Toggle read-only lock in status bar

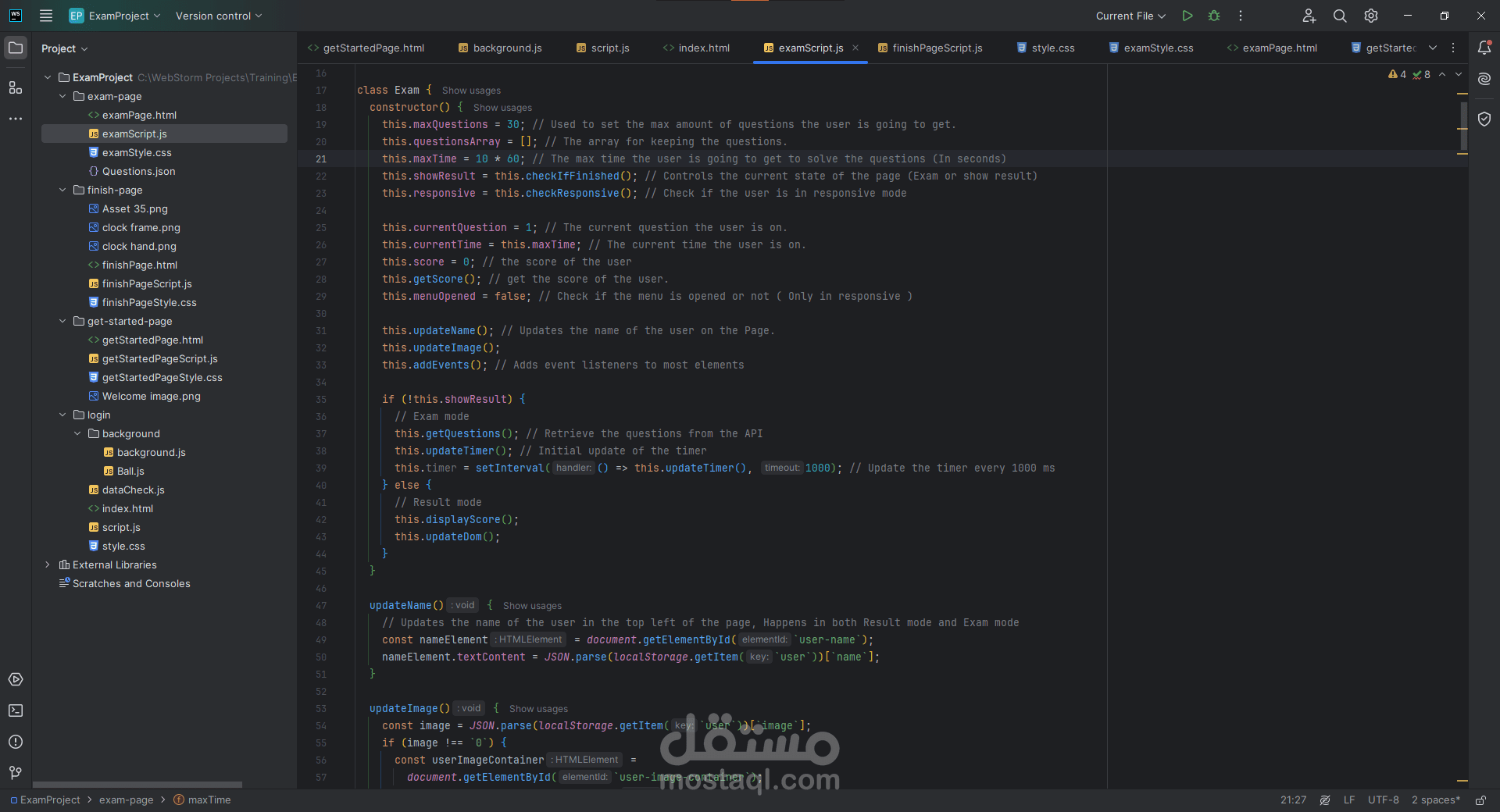tap(1480, 800)
